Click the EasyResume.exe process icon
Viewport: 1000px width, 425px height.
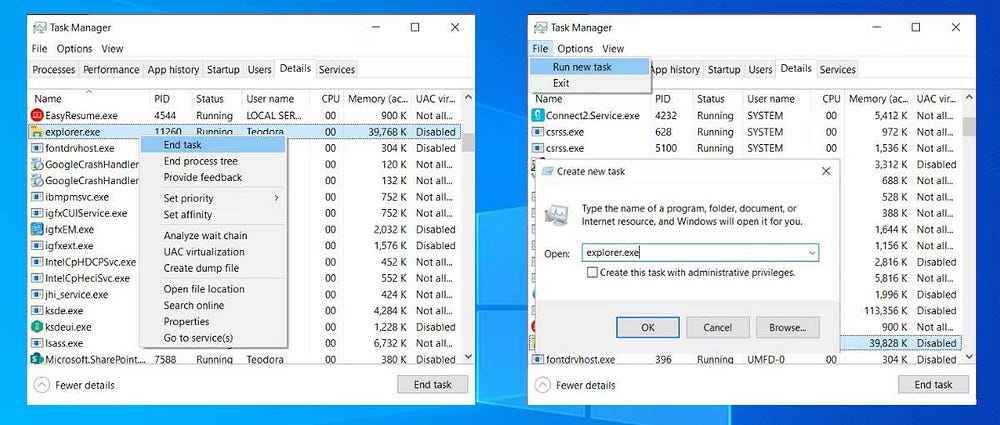point(37,116)
